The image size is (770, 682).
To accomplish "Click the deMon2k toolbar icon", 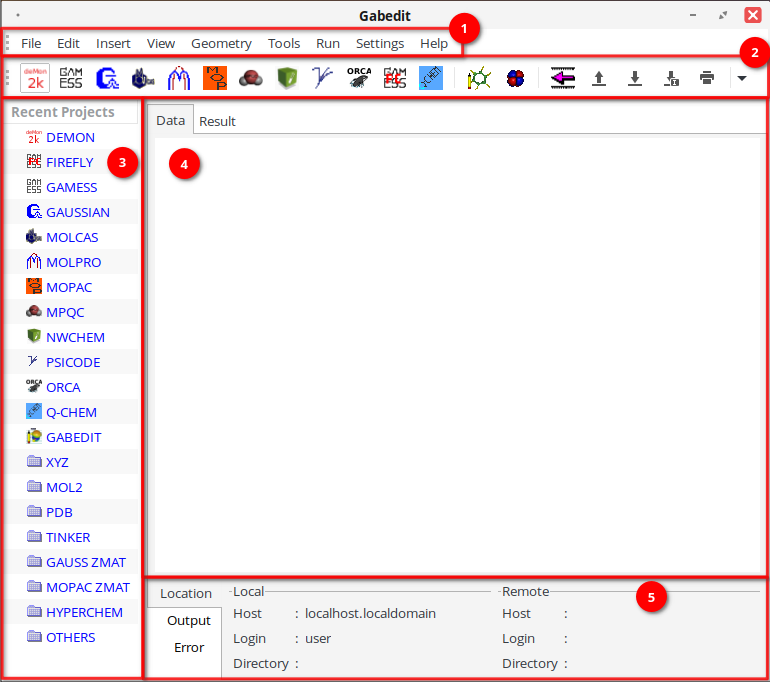I will 35,78.
